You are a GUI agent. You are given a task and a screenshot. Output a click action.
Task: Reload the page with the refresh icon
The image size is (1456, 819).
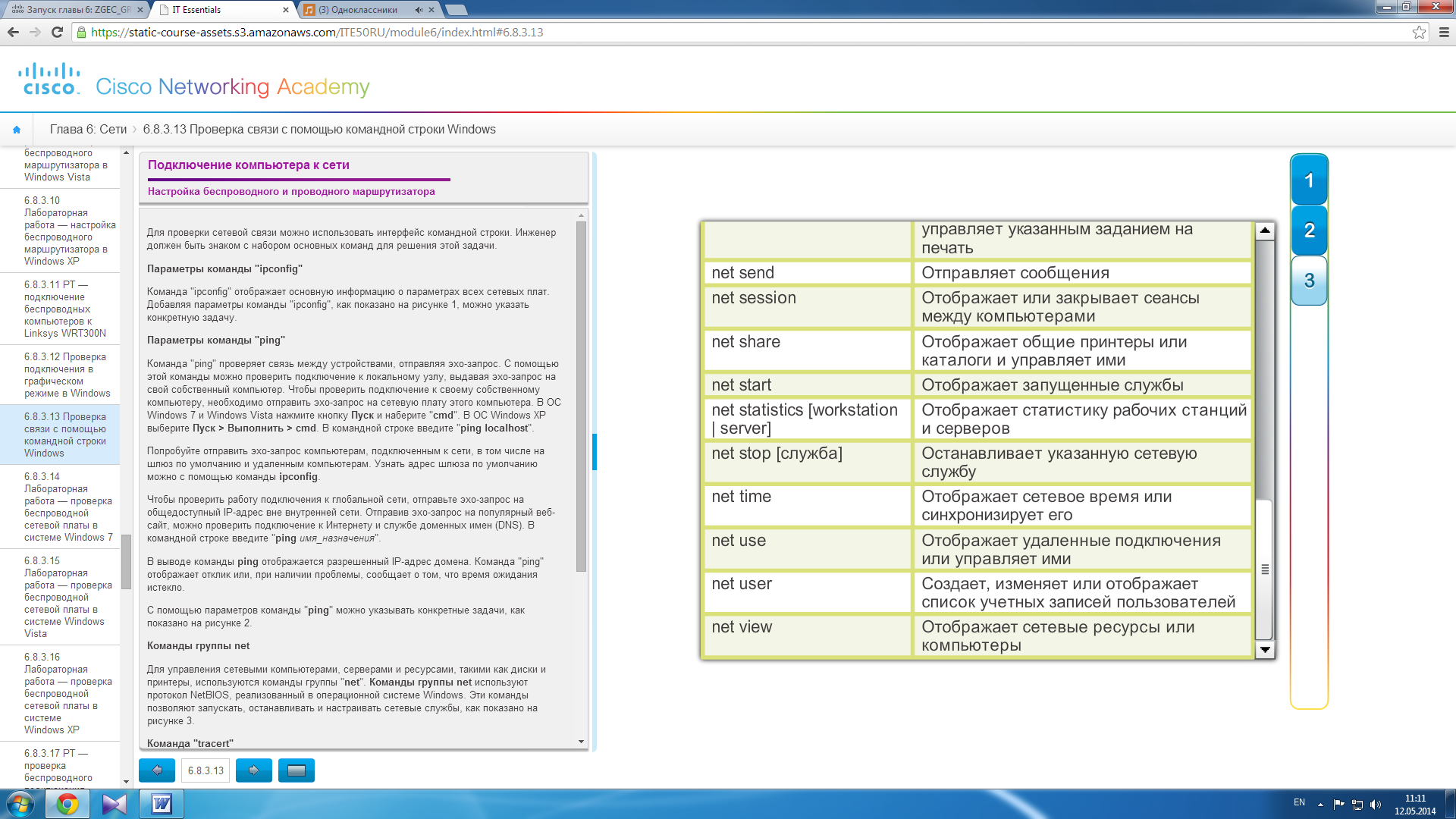click(57, 32)
